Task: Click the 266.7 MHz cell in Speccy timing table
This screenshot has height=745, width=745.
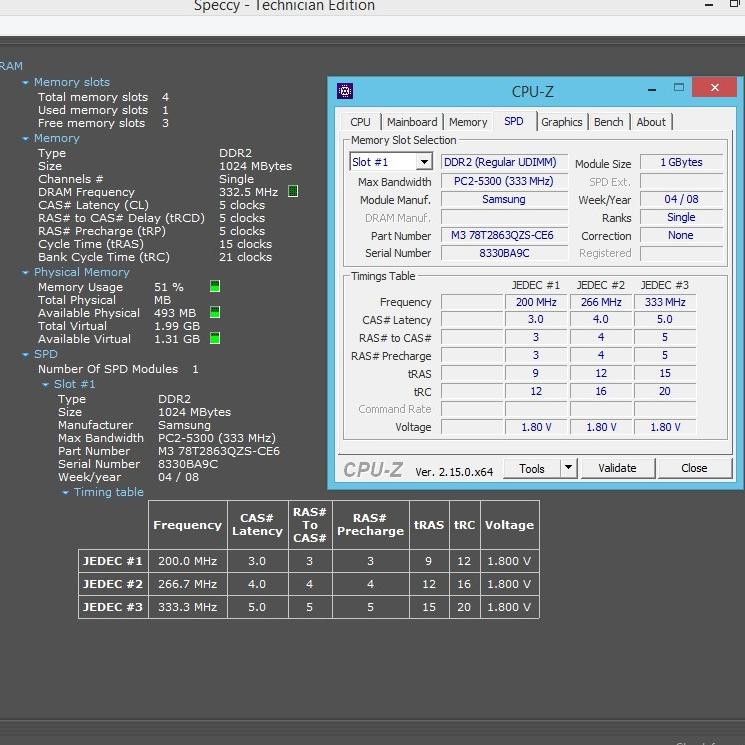Action: click(x=188, y=584)
